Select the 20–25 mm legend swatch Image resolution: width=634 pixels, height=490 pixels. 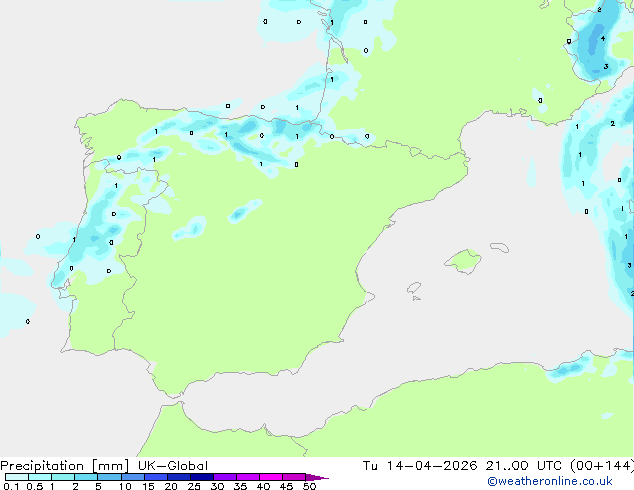pos(179,477)
